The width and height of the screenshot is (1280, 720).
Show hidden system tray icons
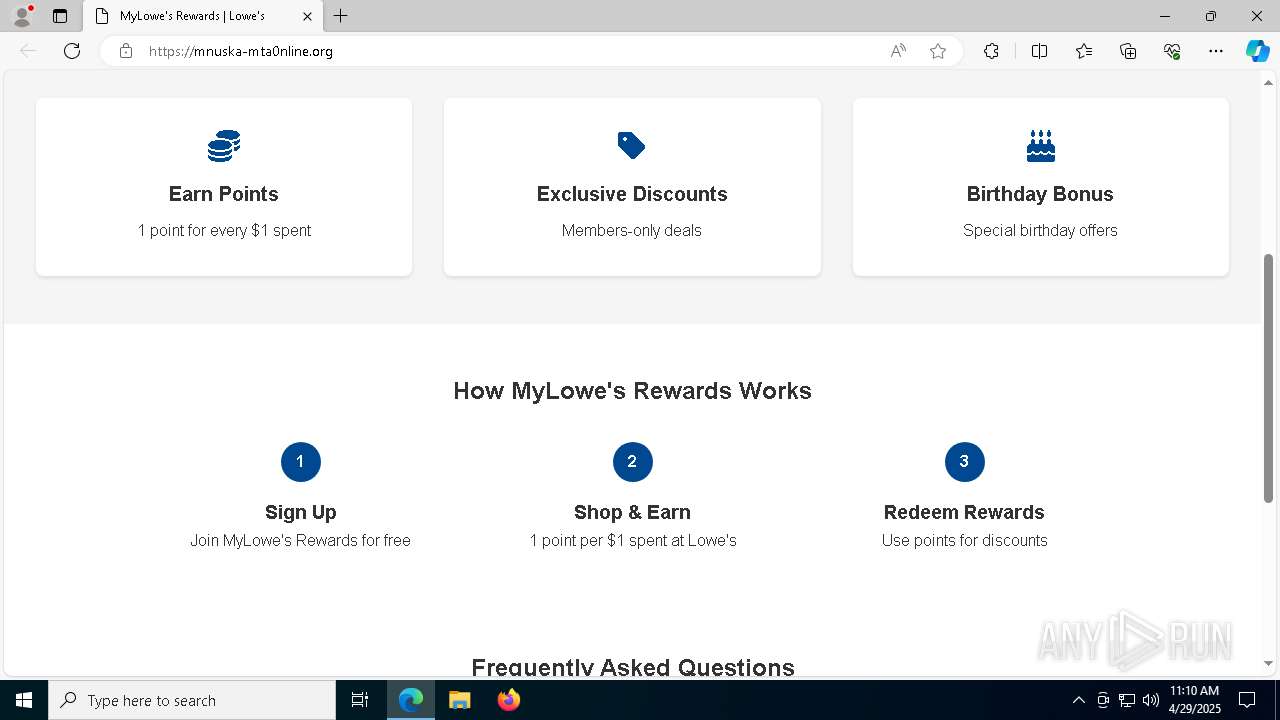tap(1078, 700)
